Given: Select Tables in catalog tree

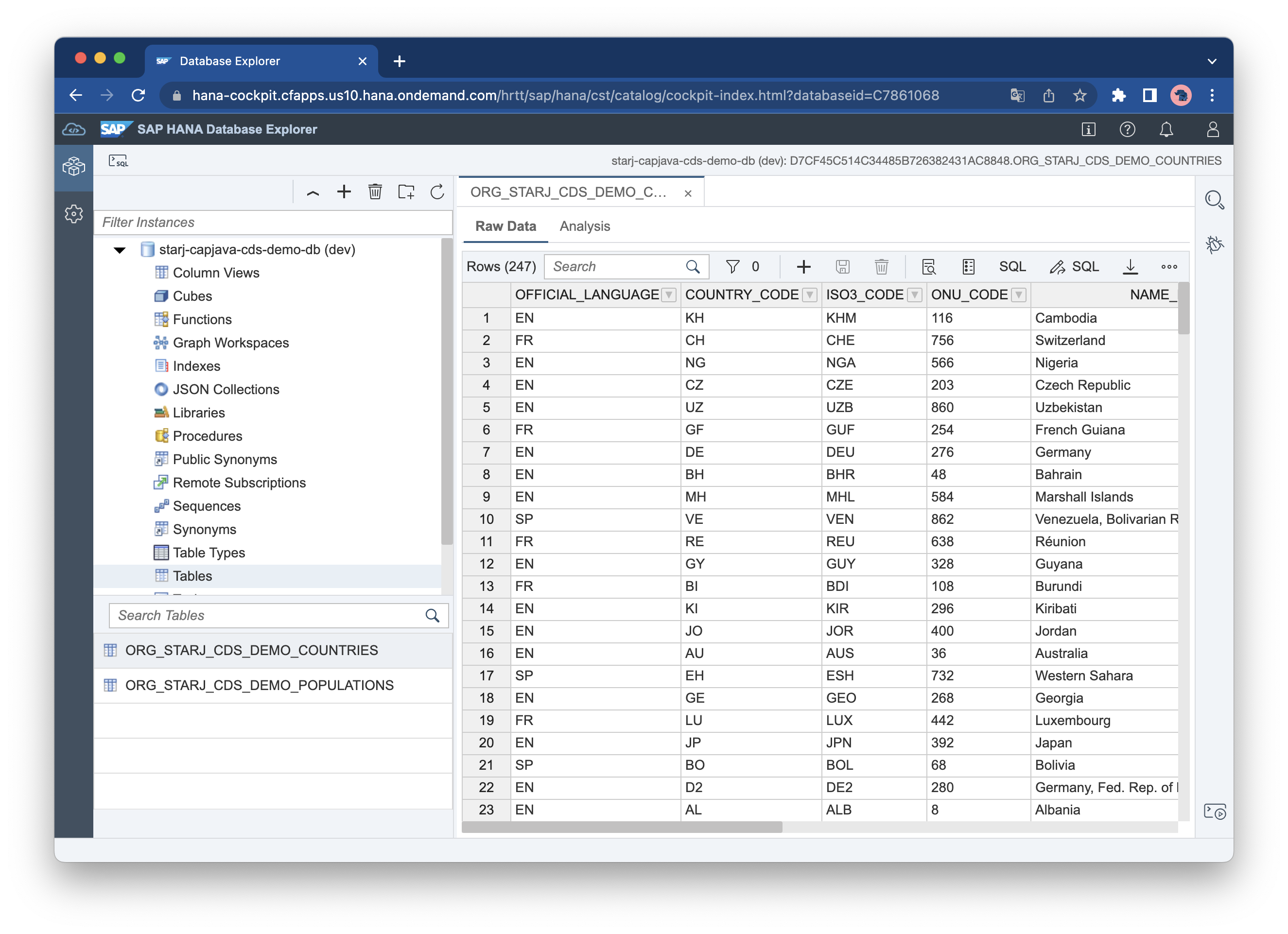Looking at the screenshot, I should (x=192, y=576).
